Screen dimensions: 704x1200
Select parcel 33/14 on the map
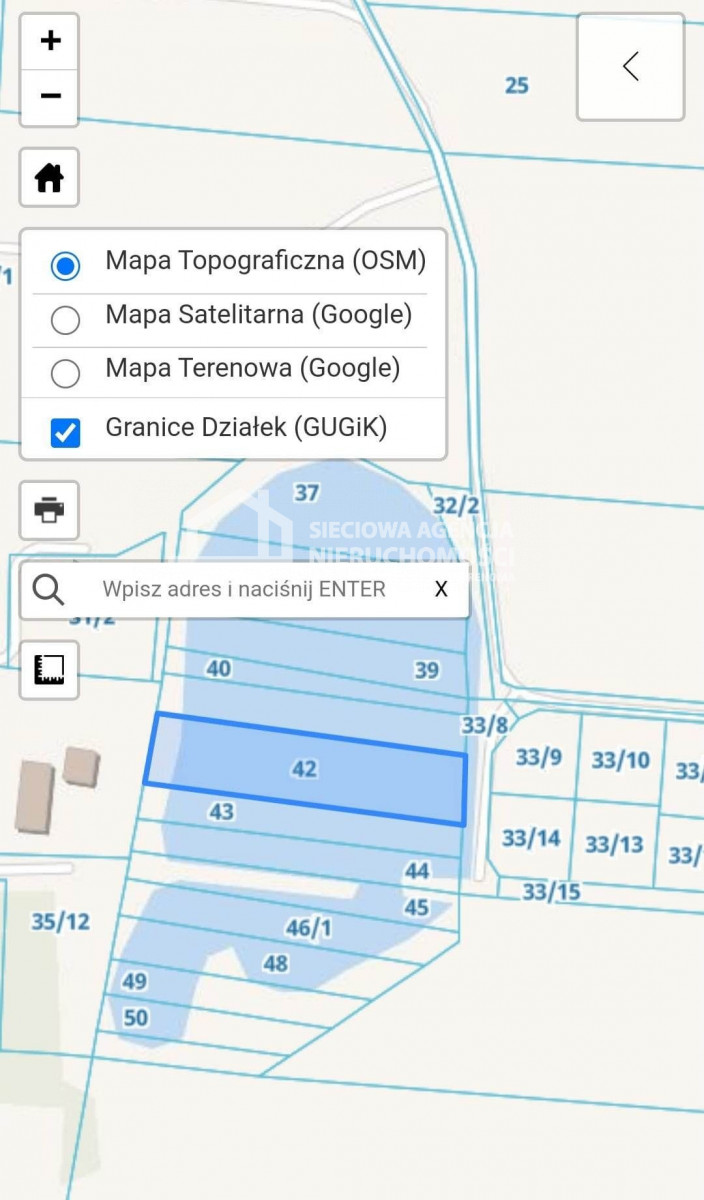tap(531, 837)
